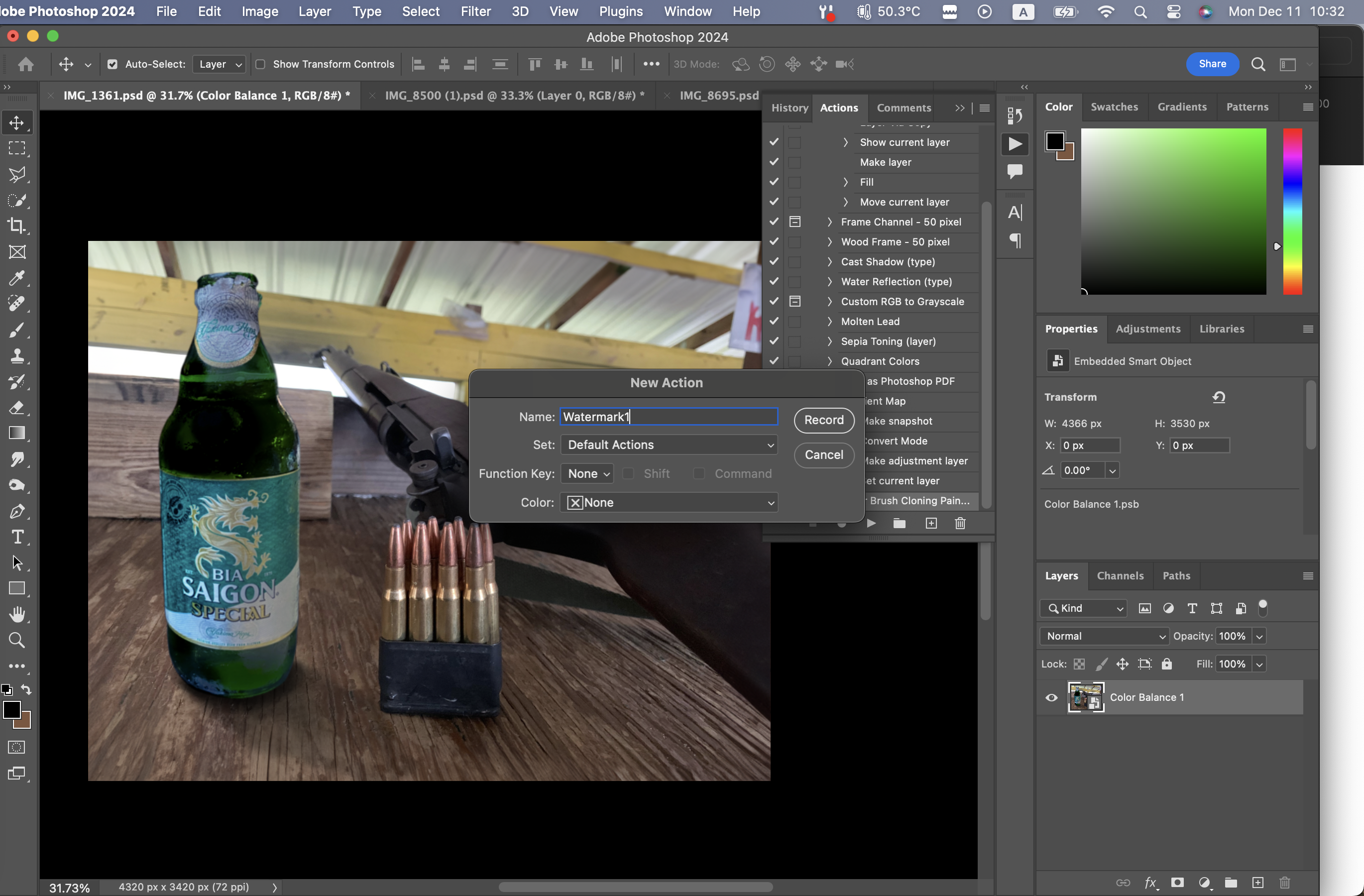Image resolution: width=1364 pixels, height=896 pixels.
Task: Select the Crop tool
Action: (x=17, y=225)
